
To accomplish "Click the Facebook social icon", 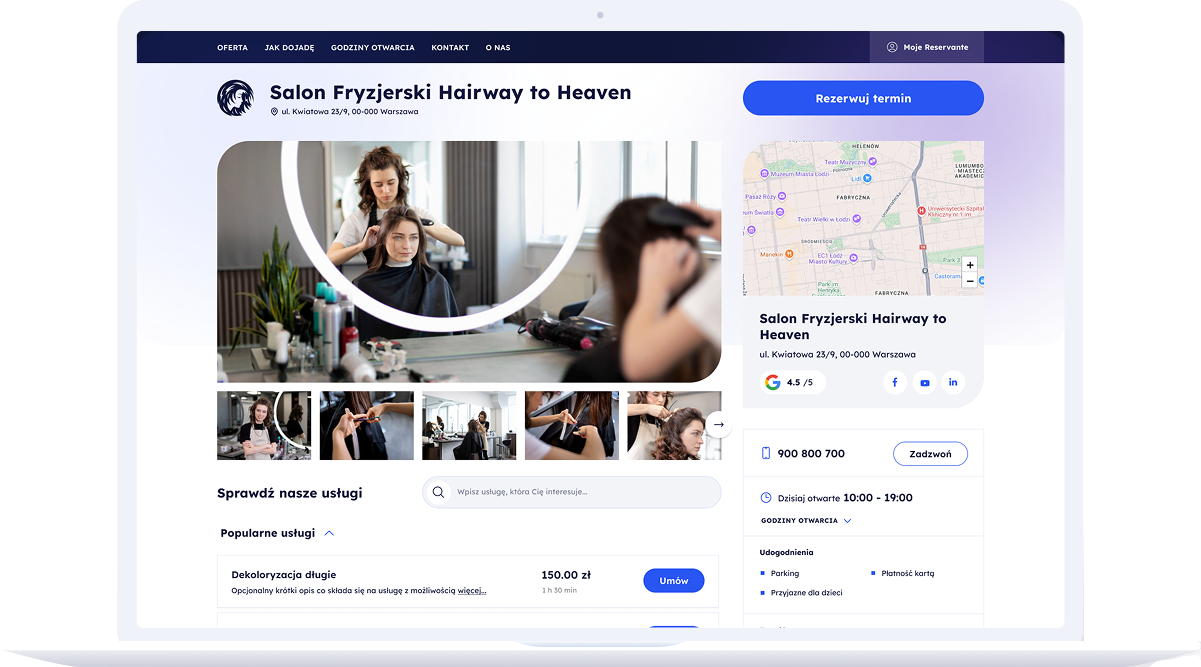I will point(894,382).
